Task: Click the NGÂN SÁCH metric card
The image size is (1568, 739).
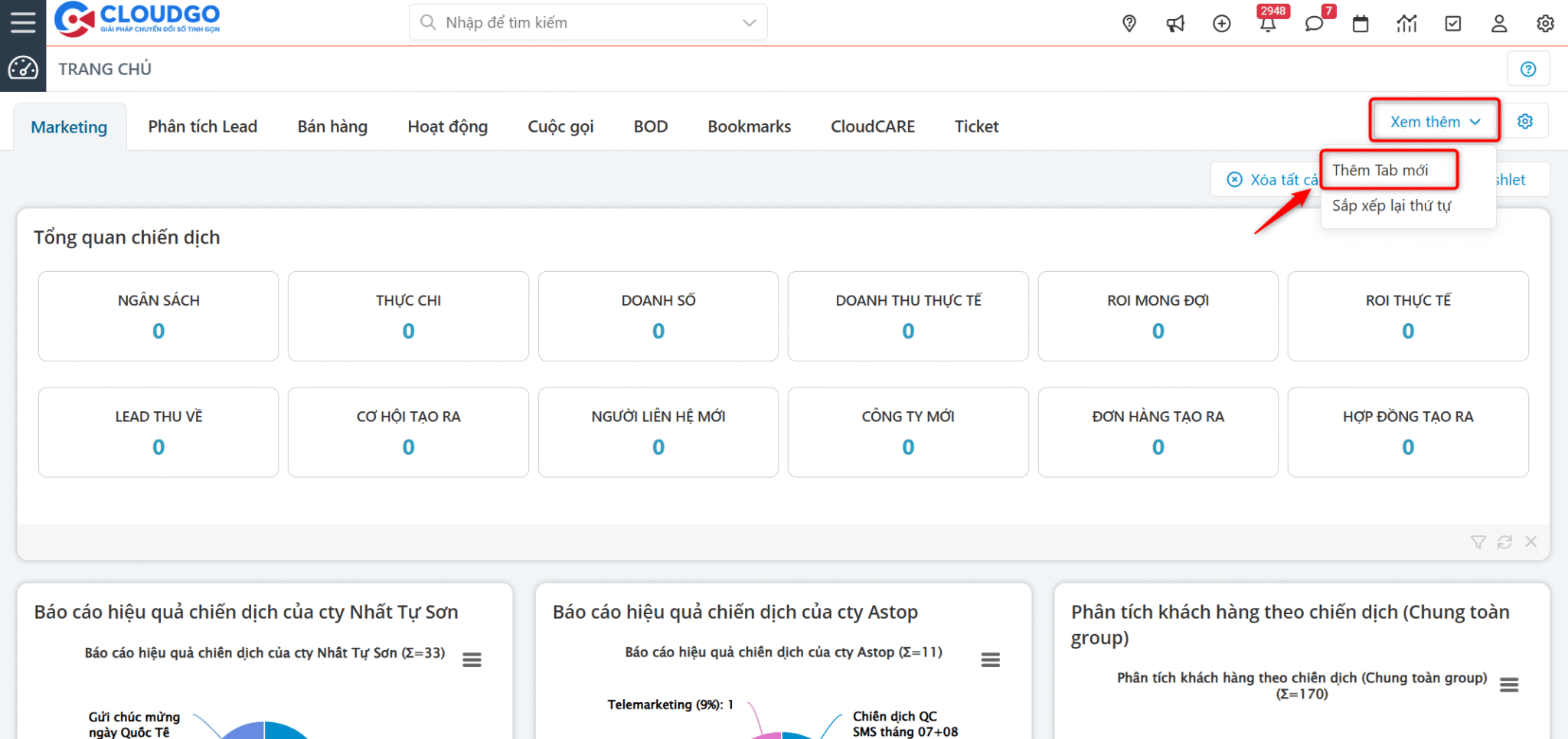Action: tap(158, 316)
